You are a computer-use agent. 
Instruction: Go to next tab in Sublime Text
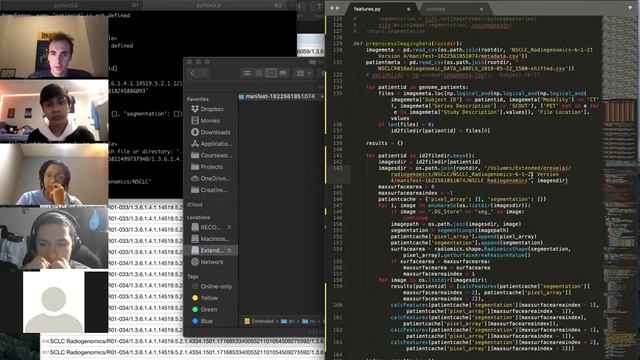click(338, 8)
